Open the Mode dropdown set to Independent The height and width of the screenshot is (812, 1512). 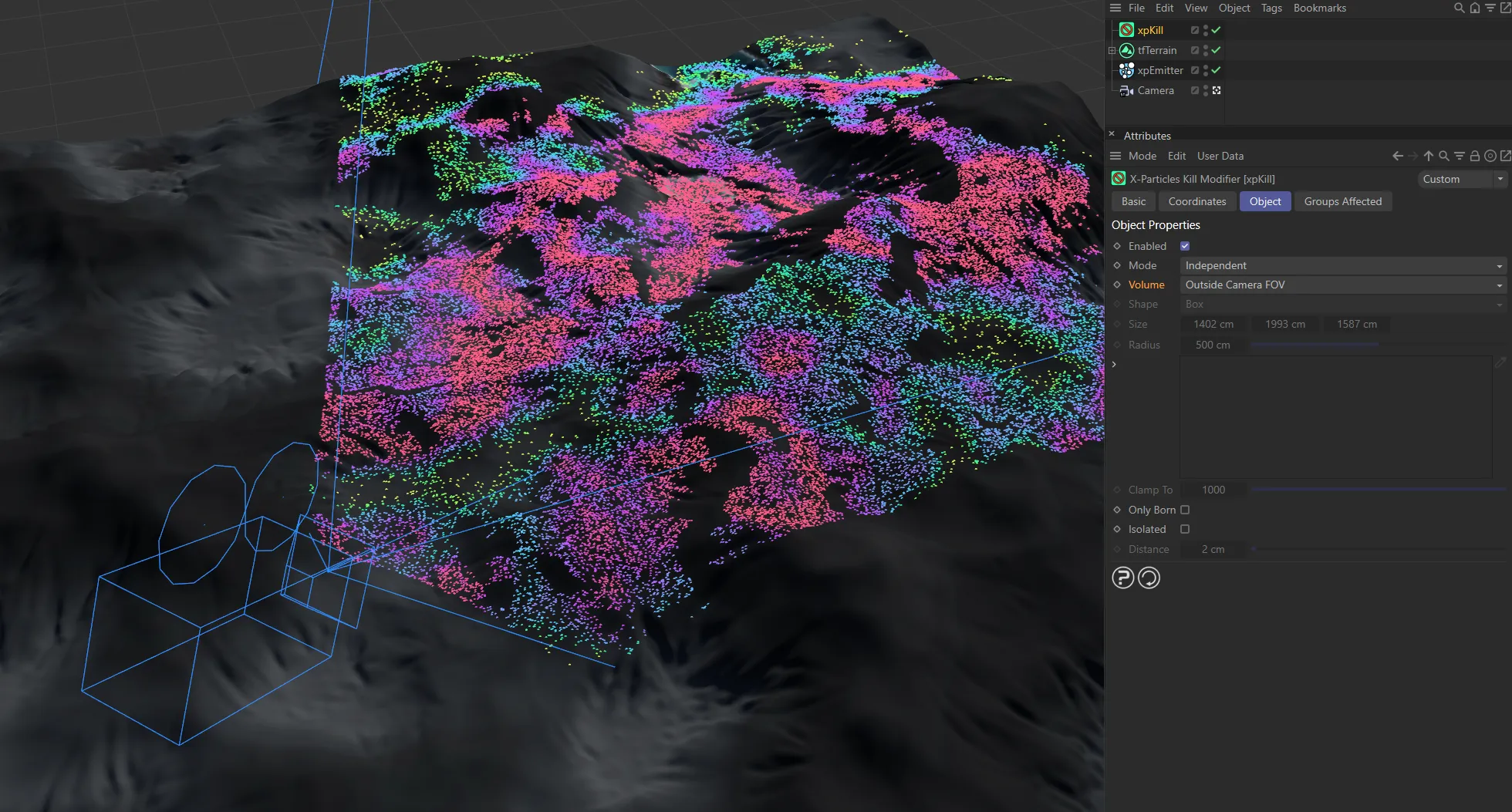point(1343,265)
